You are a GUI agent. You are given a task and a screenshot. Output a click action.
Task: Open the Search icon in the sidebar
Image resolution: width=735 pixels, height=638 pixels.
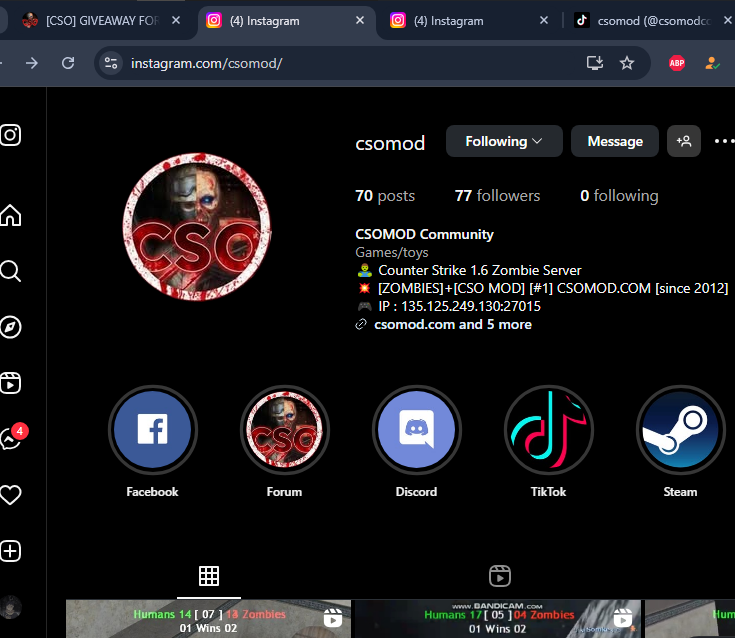[x=11, y=271]
